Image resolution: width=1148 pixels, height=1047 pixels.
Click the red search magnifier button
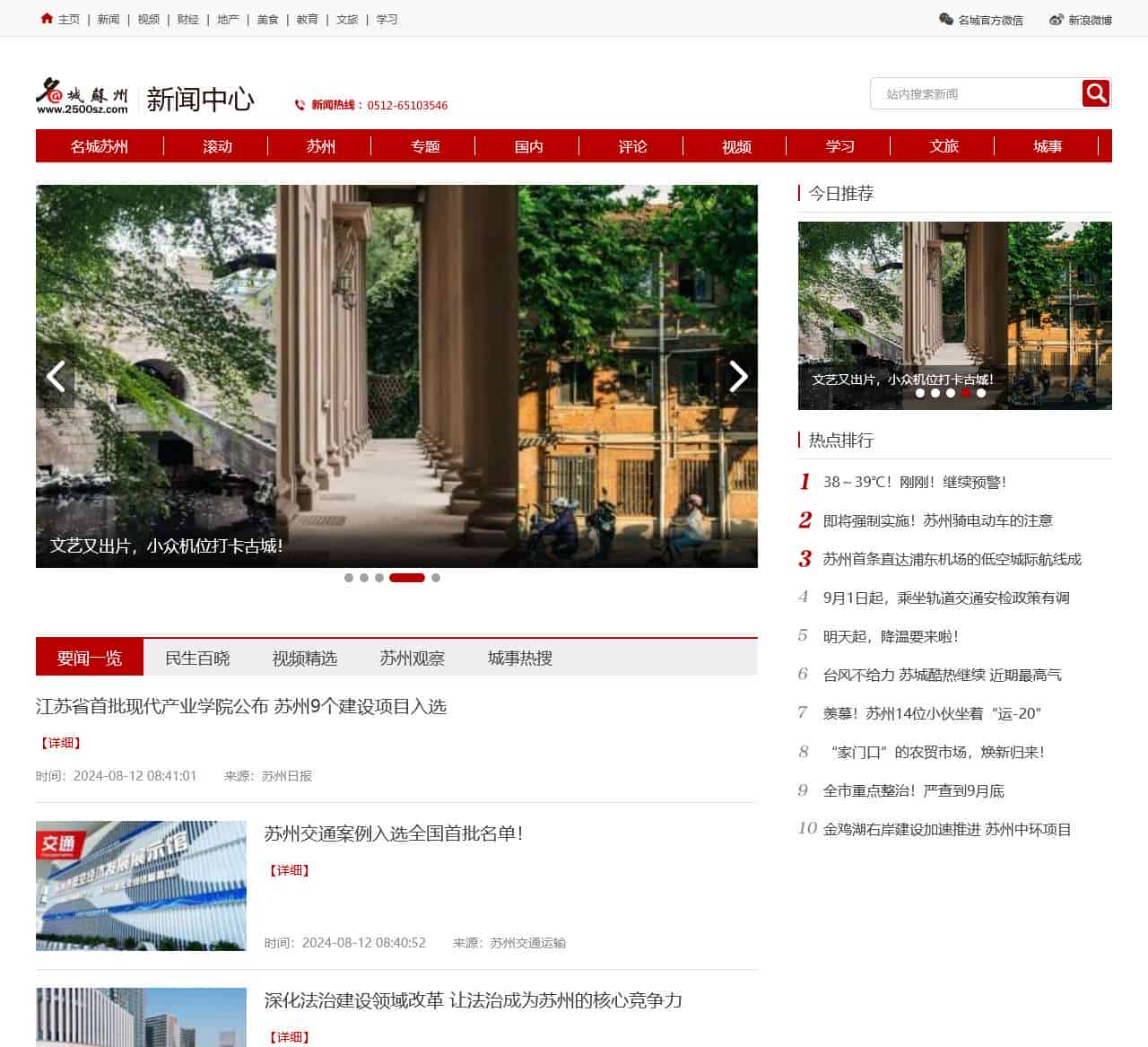click(x=1096, y=93)
